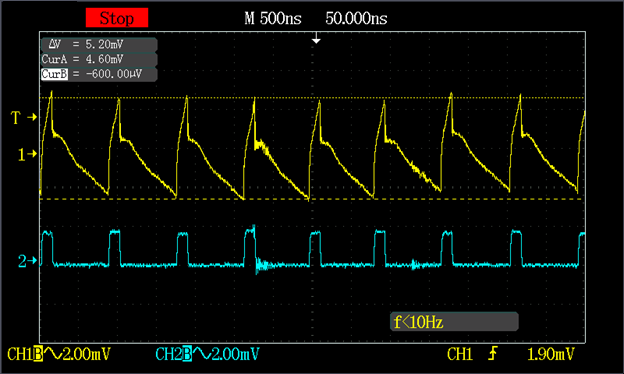Click the yellow T trigger level marker
The width and height of the screenshot is (624, 374).
click(x=23, y=117)
